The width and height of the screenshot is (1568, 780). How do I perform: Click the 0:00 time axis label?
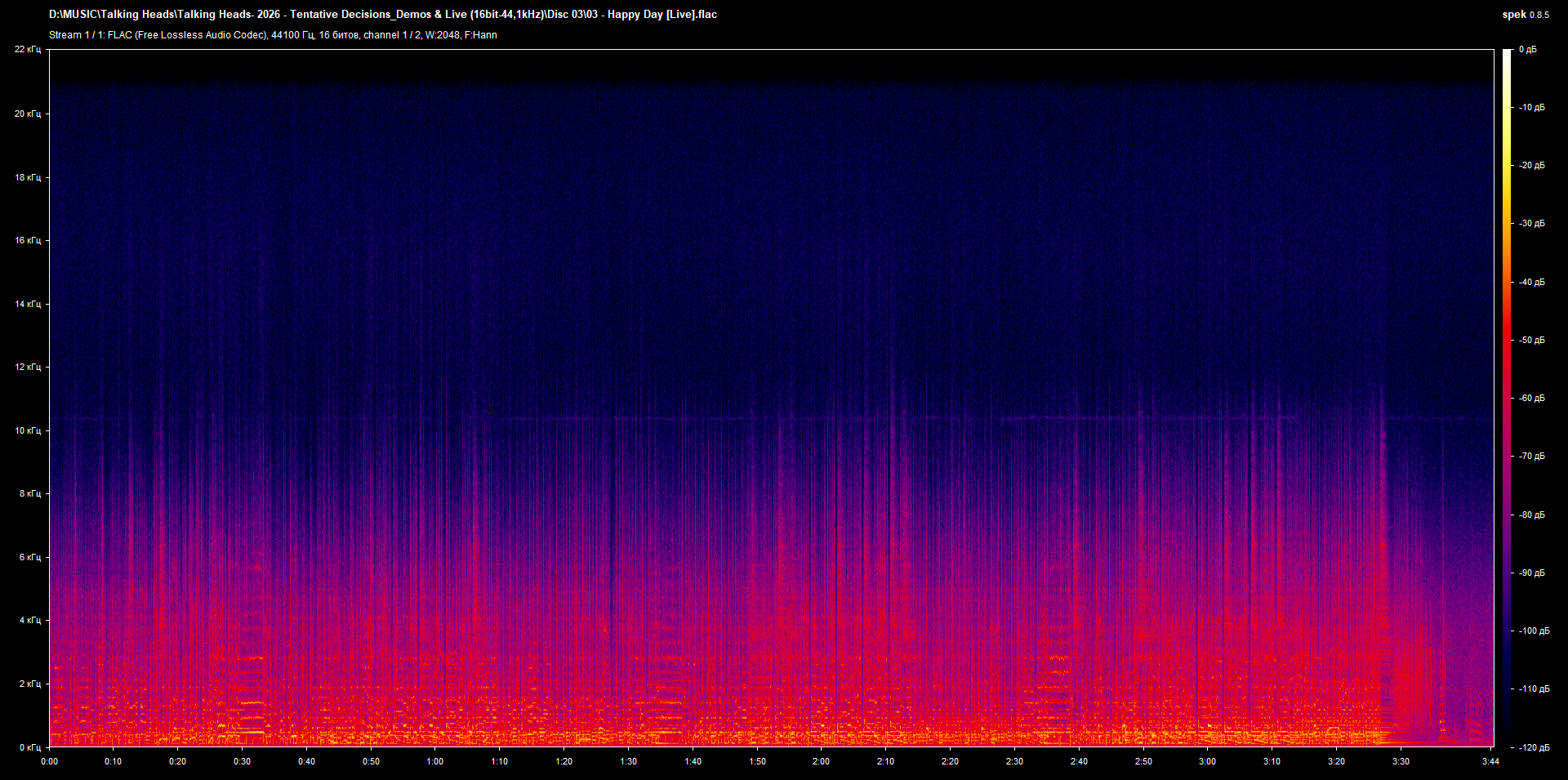pos(50,760)
